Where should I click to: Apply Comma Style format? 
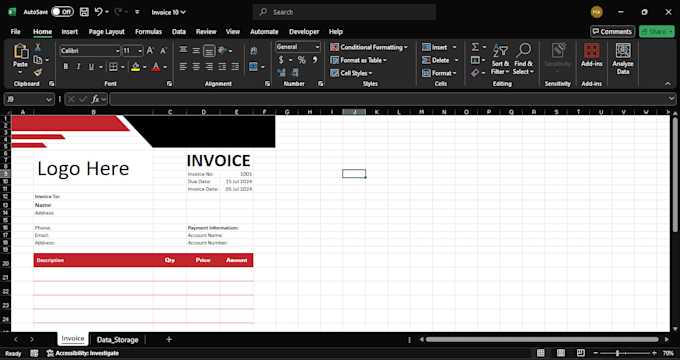click(315, 60)
